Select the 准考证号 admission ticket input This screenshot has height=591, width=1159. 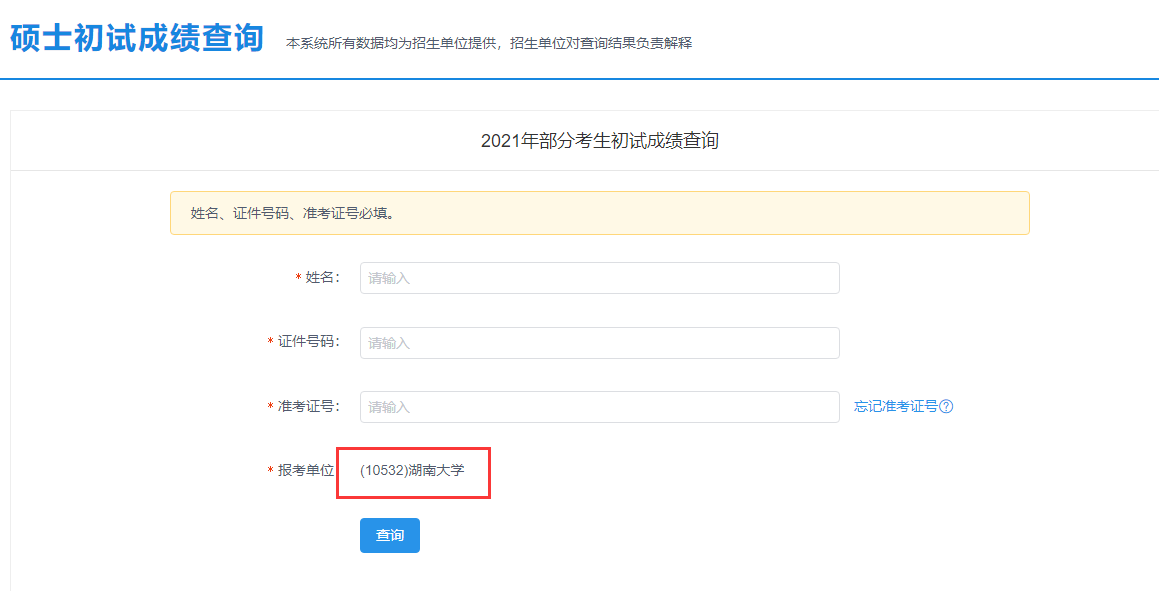click(599, 407)
